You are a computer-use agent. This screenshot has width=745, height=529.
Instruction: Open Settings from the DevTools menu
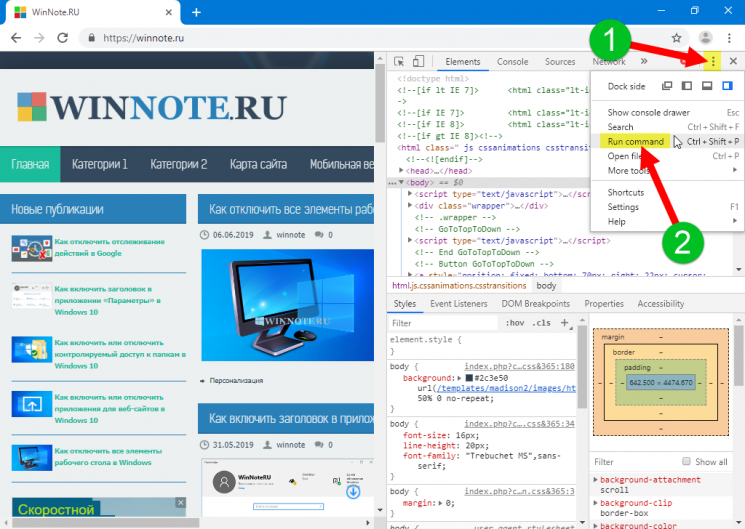tap(667, 207)
